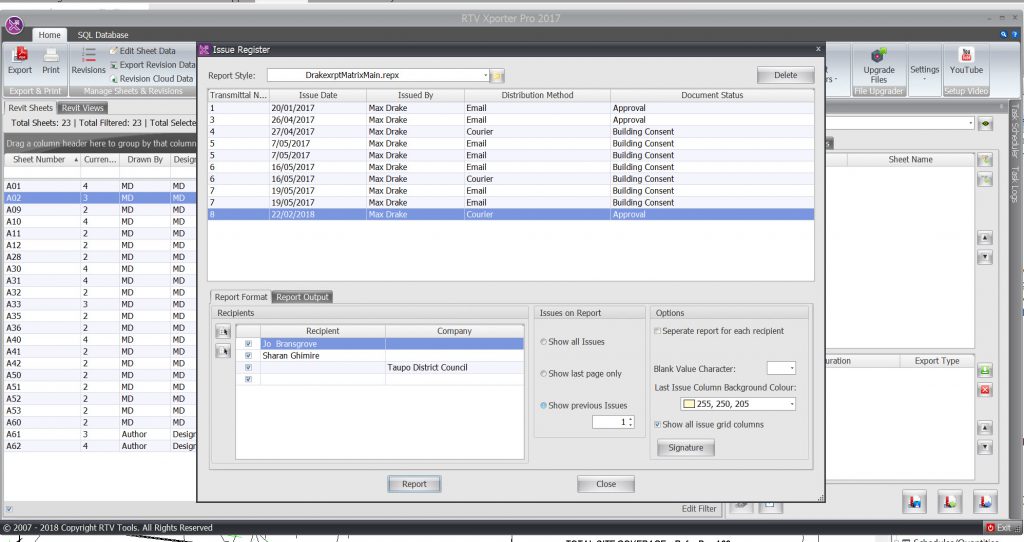Open the SQL Database ribbon tab
Image resolution: width=1024 pixels, height=542 pixels.
[x=104, y=35]
